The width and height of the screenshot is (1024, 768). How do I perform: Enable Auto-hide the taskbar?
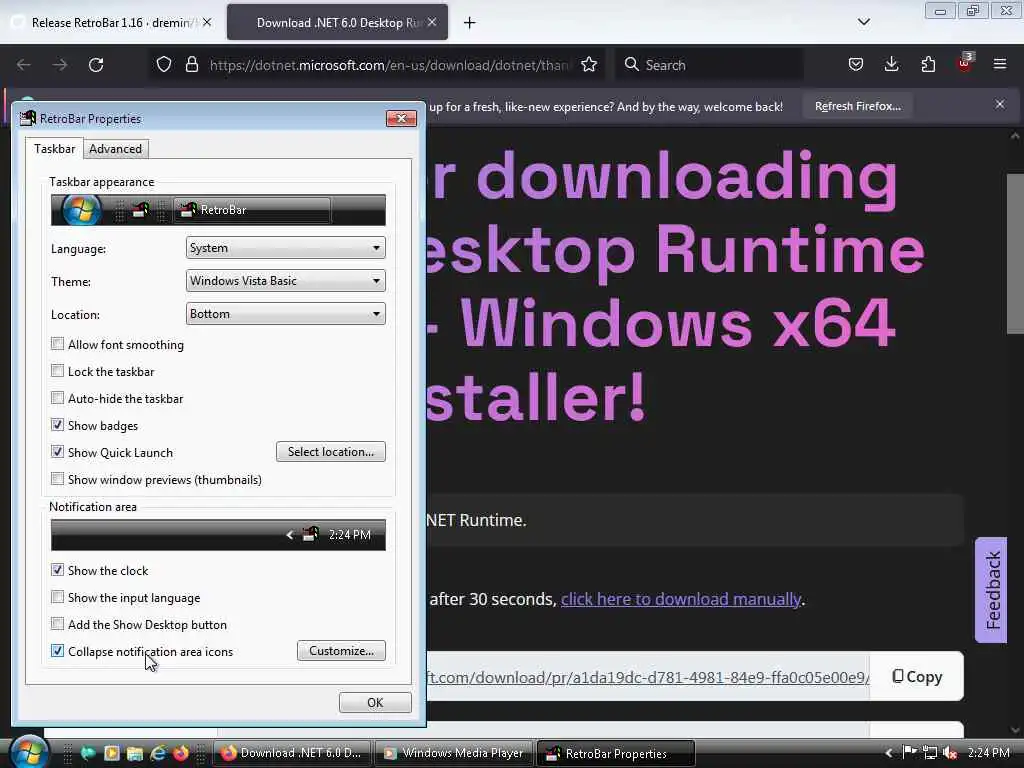(57, 398)
